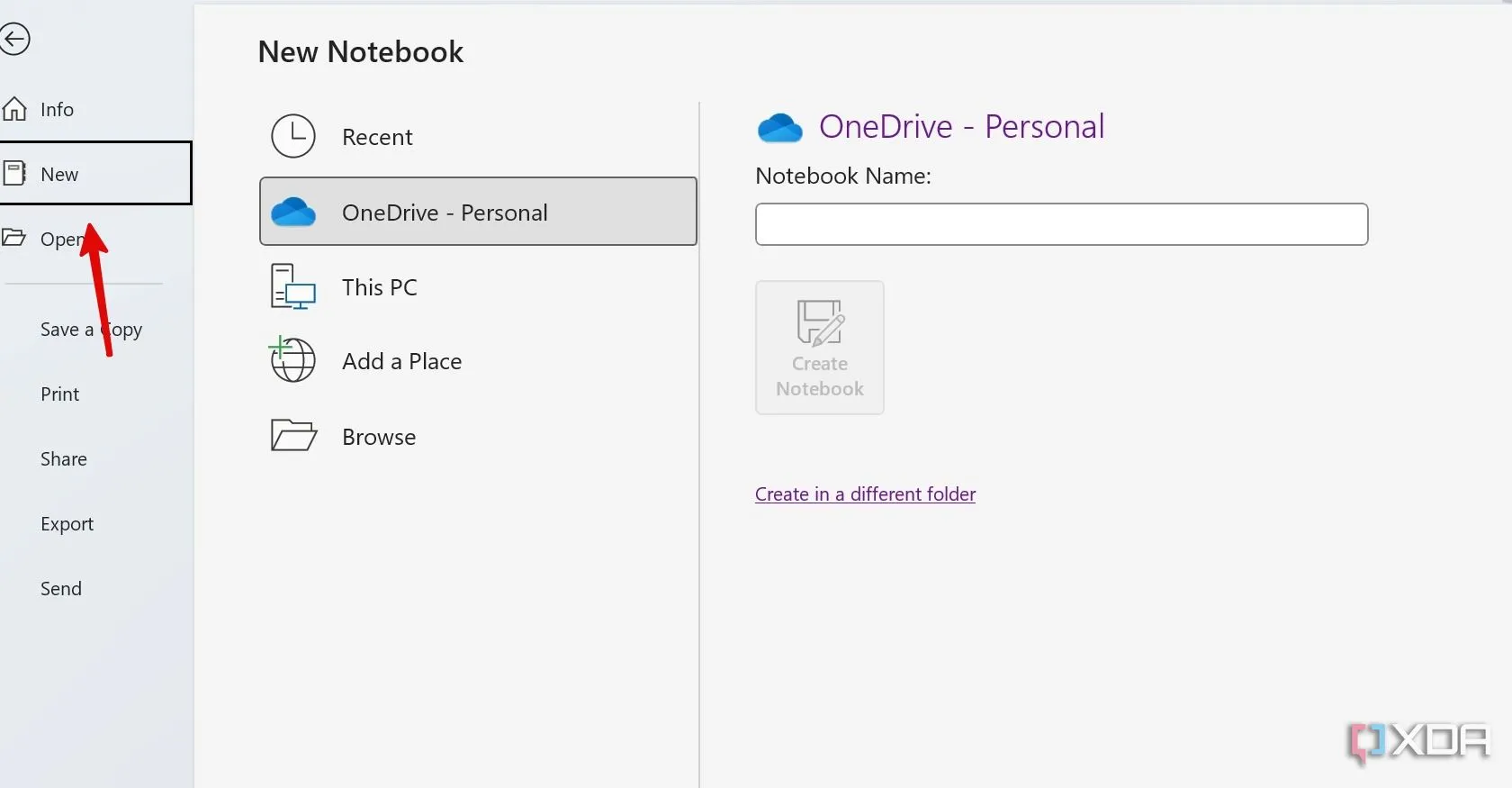The width and height of the screenshot is (1512, 788).
Task: Click the Recent clock icon
Action: coord(293,136)
